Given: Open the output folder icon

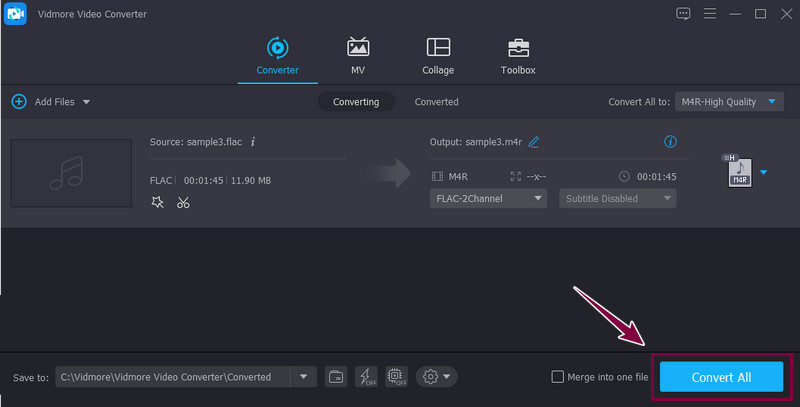Looking at the screenshot, I should click(336, 377).
